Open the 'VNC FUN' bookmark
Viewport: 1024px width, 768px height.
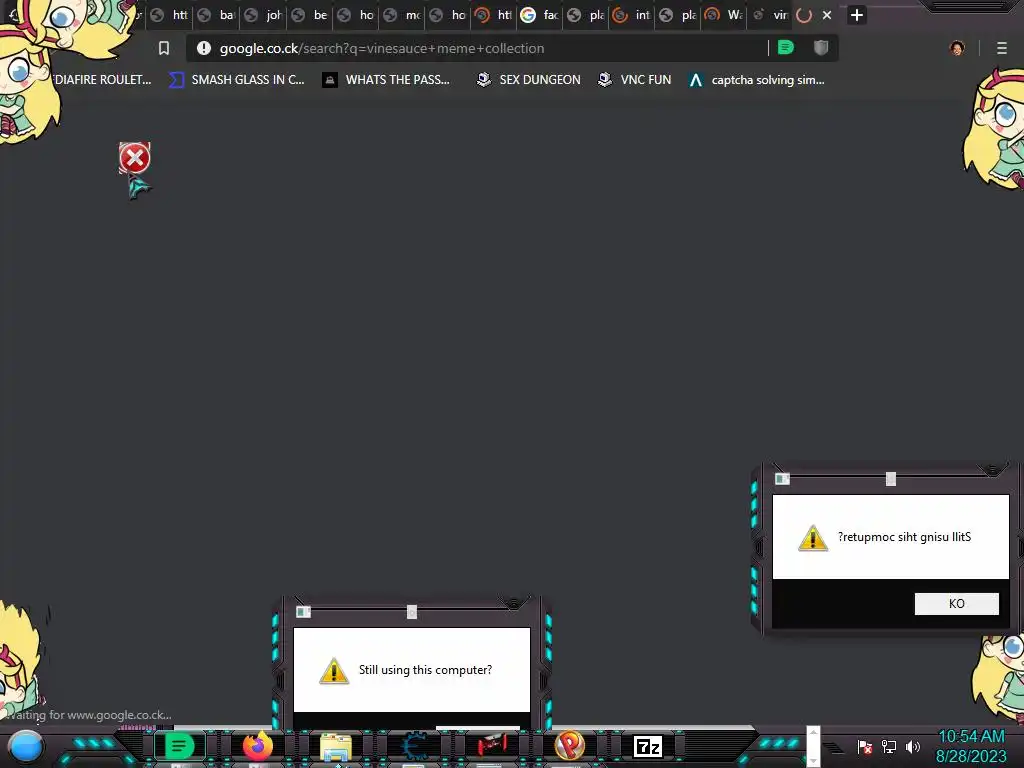pos(635,80)
